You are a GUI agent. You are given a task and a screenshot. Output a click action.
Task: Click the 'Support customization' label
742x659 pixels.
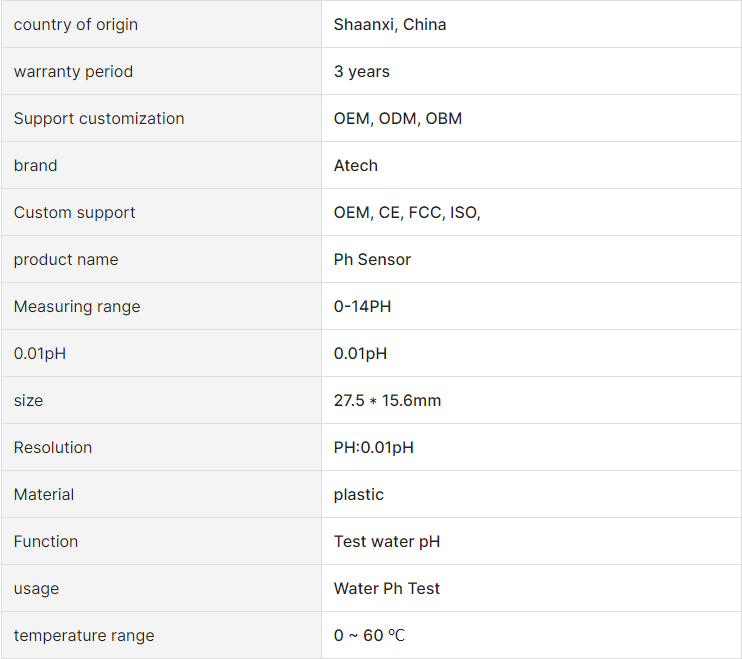point(99,118)
